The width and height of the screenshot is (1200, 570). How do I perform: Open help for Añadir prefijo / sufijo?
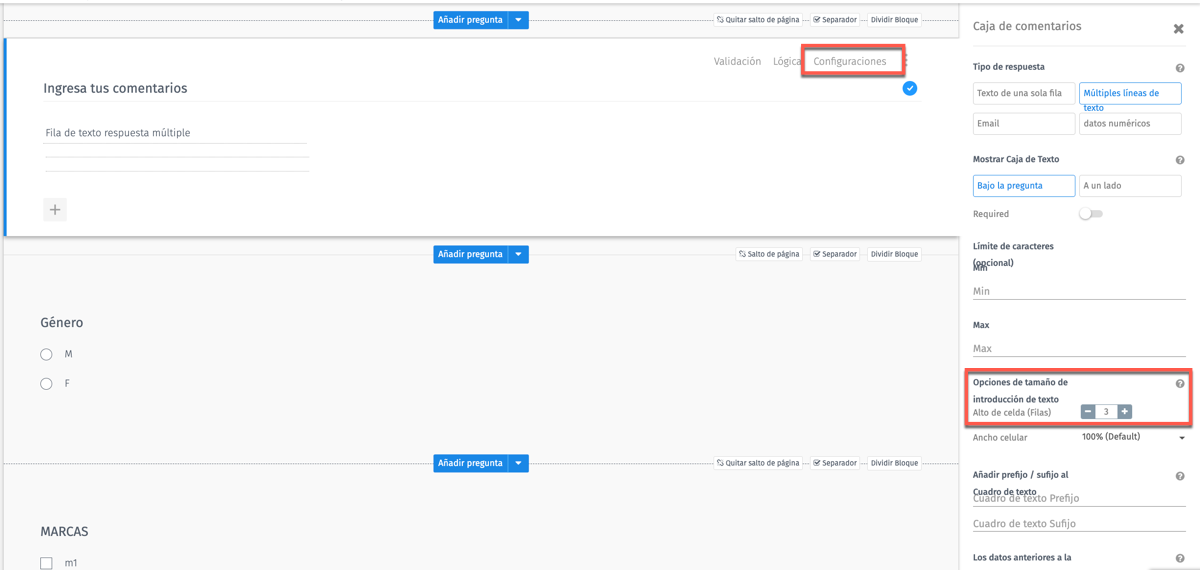(x=1180, y=477)
